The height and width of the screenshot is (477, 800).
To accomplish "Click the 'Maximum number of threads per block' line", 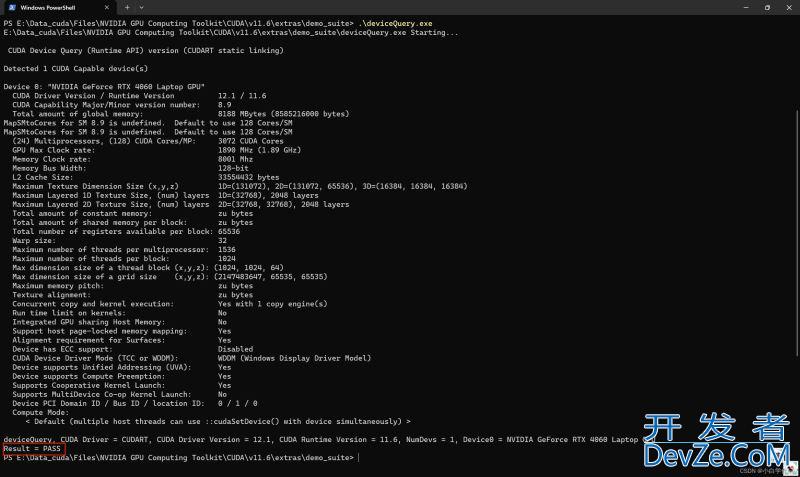I will pyautogui.click(x=124, y=259).
